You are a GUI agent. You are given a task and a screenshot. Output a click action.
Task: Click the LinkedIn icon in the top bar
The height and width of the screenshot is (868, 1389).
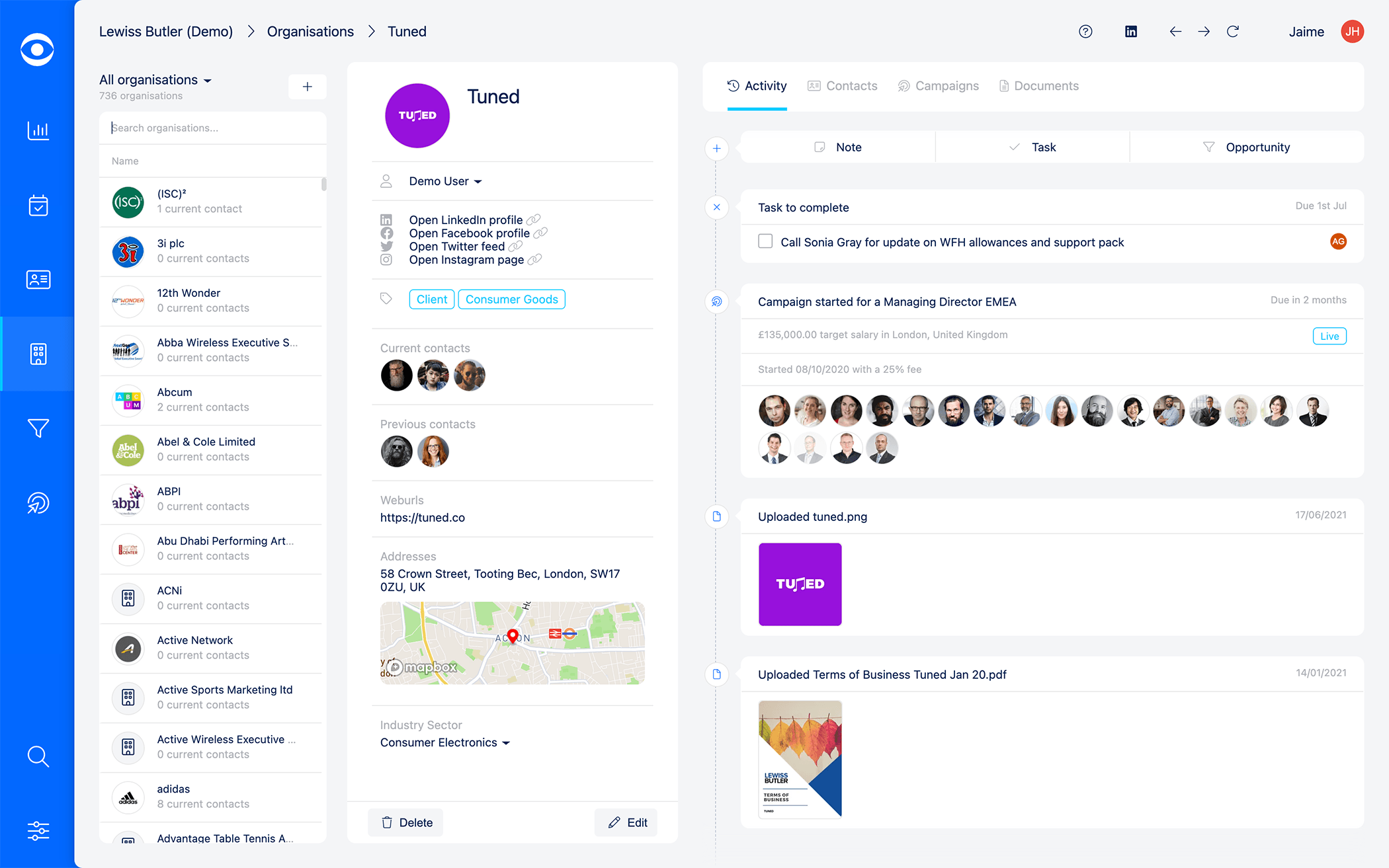pyautogui.click(x=1131, y=31)
